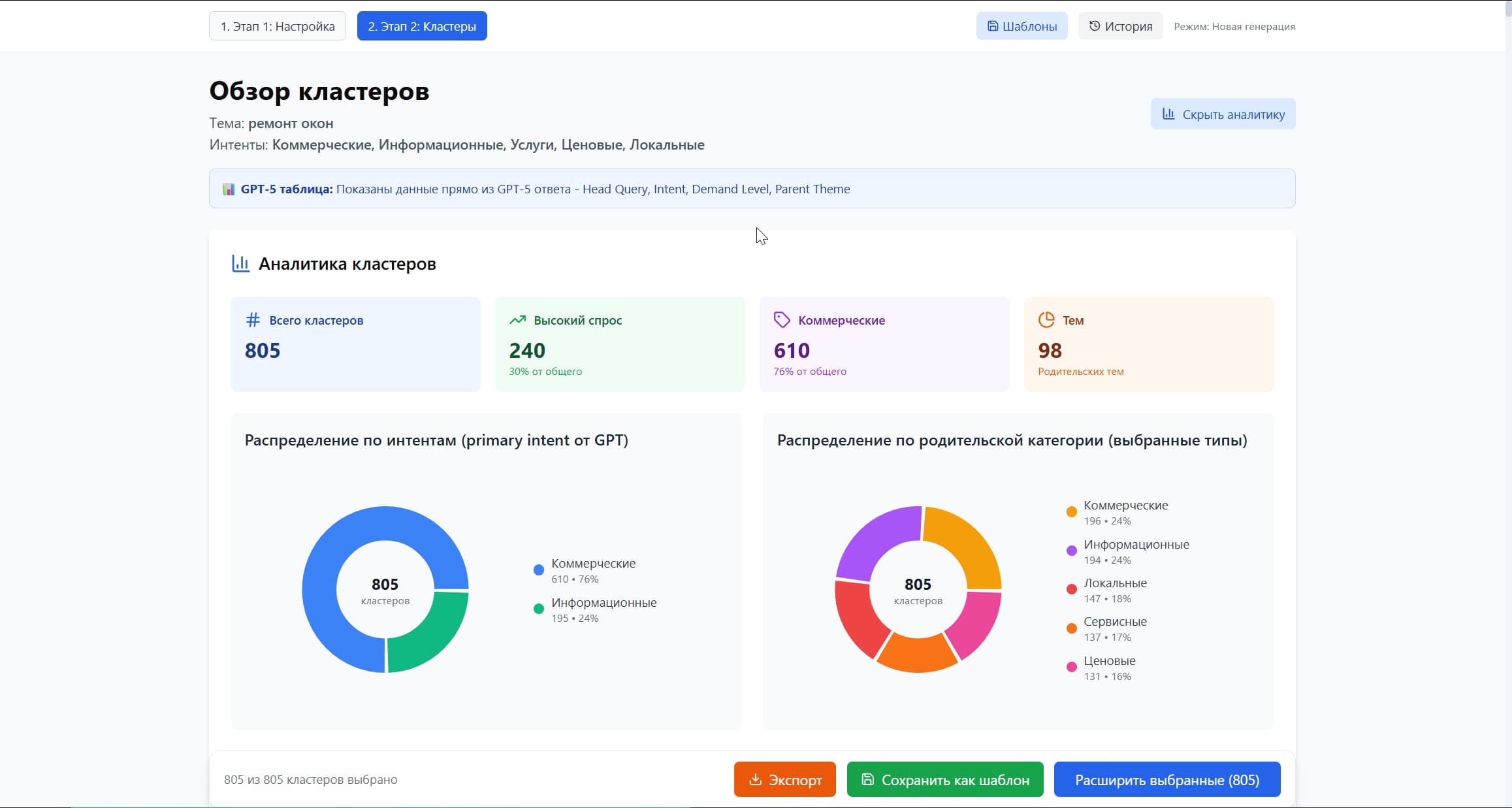Click the Расширить выбранные (805) button
1512x808 pixels.
pyautogui.click(x=1166, y=779)
